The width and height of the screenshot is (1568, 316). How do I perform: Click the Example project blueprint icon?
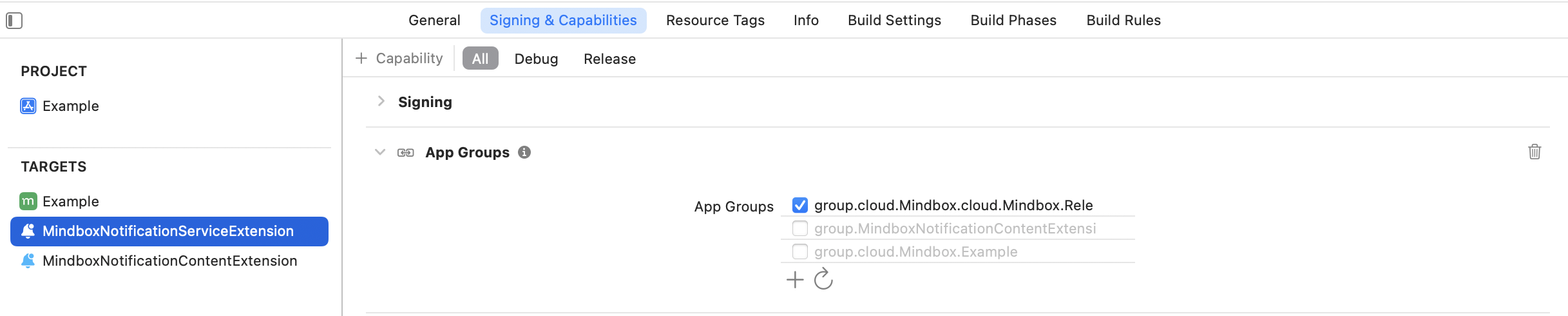tap(28, 106)
